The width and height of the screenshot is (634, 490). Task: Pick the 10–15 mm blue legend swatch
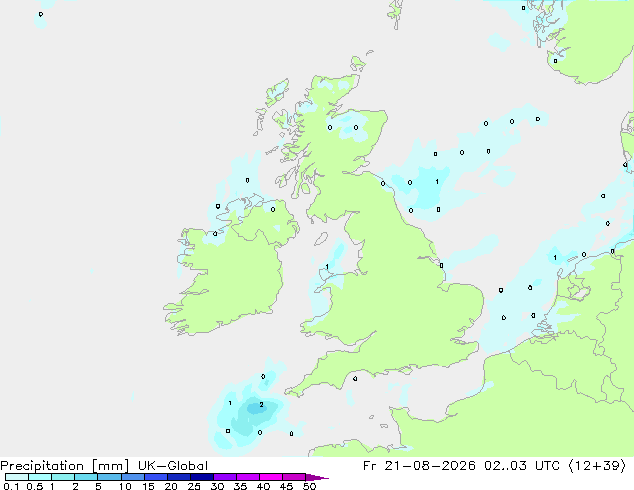click(x=133, y=477)
